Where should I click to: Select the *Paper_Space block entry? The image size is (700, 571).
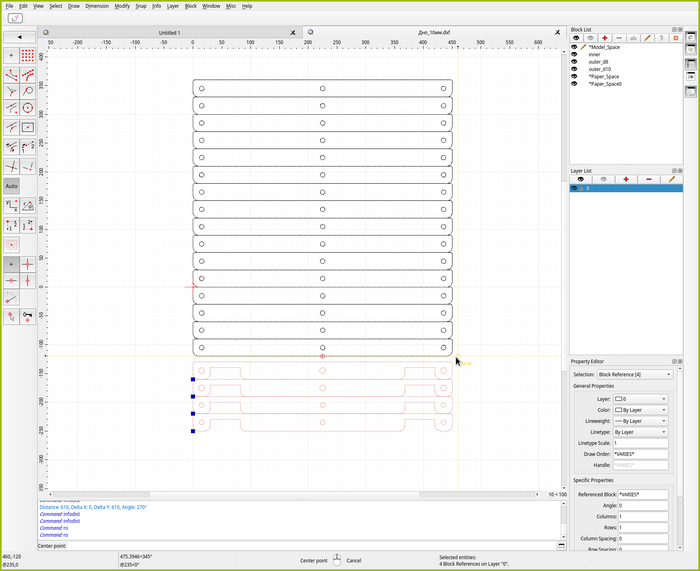click(x=603, y=76)
